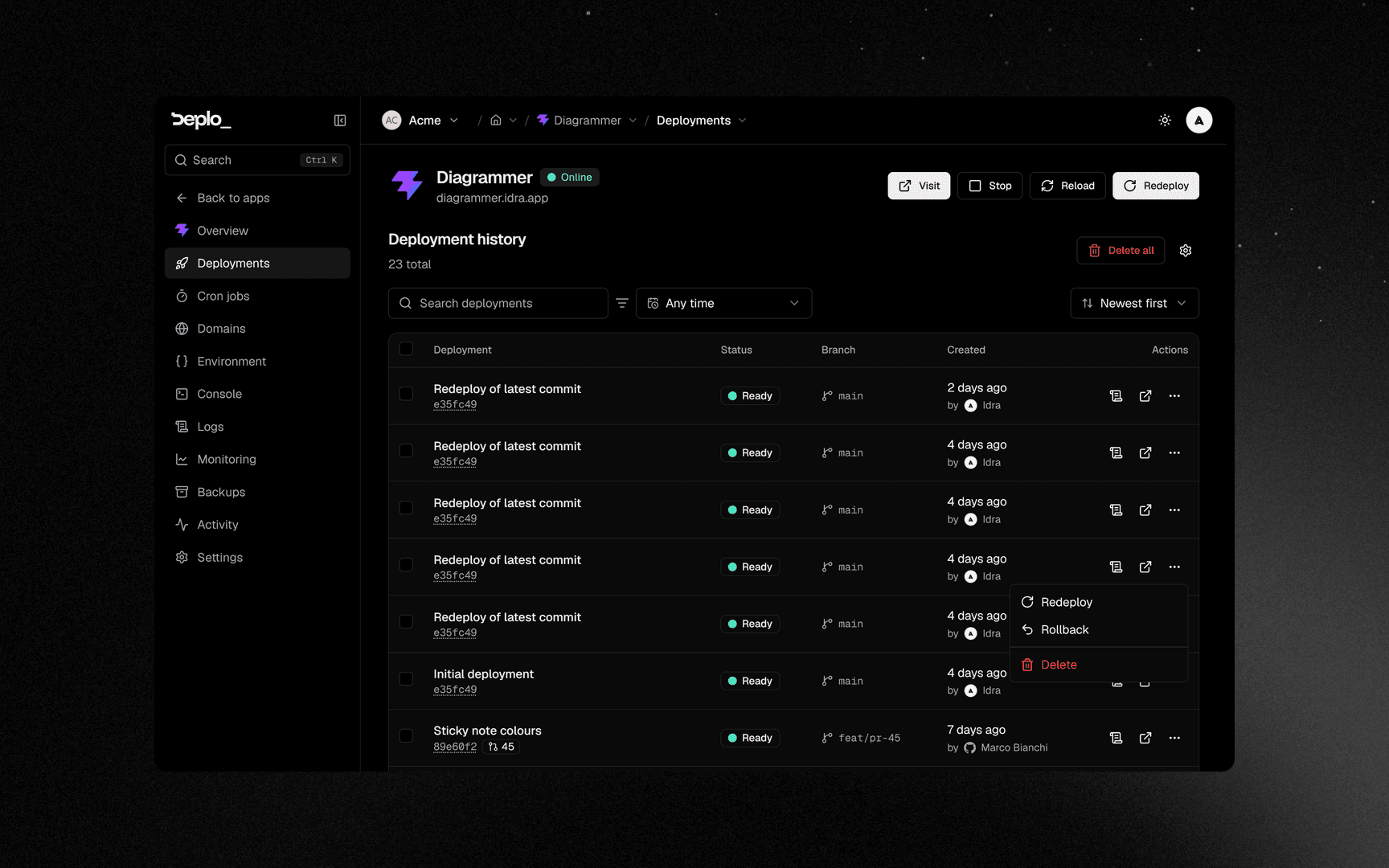Image resolution: width=1389 pixels, height=868 pixels.
Task: Click the Visit button
Action: (x=919, y=186)
